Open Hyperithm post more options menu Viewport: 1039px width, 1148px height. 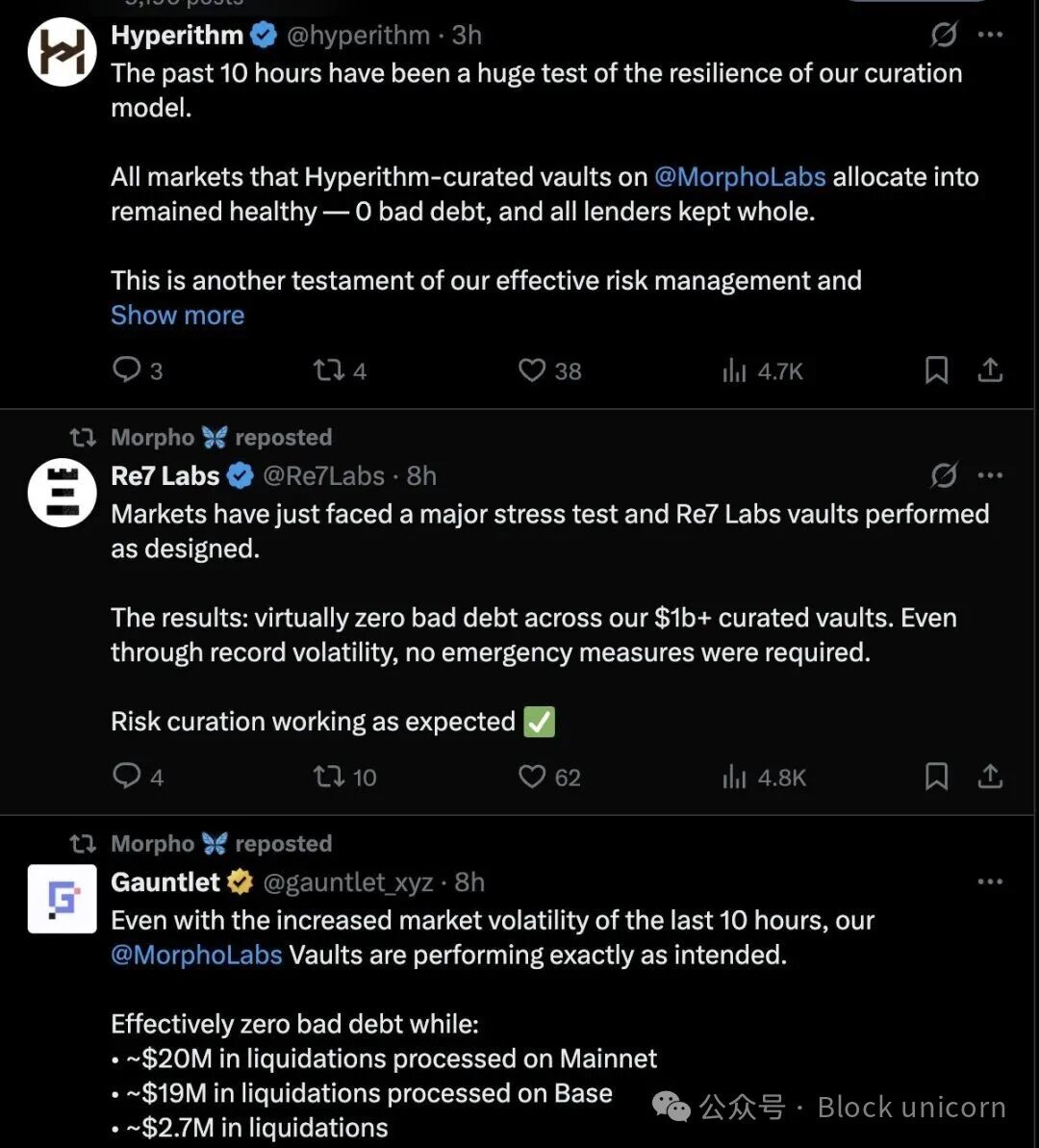[x=990, y=36]
